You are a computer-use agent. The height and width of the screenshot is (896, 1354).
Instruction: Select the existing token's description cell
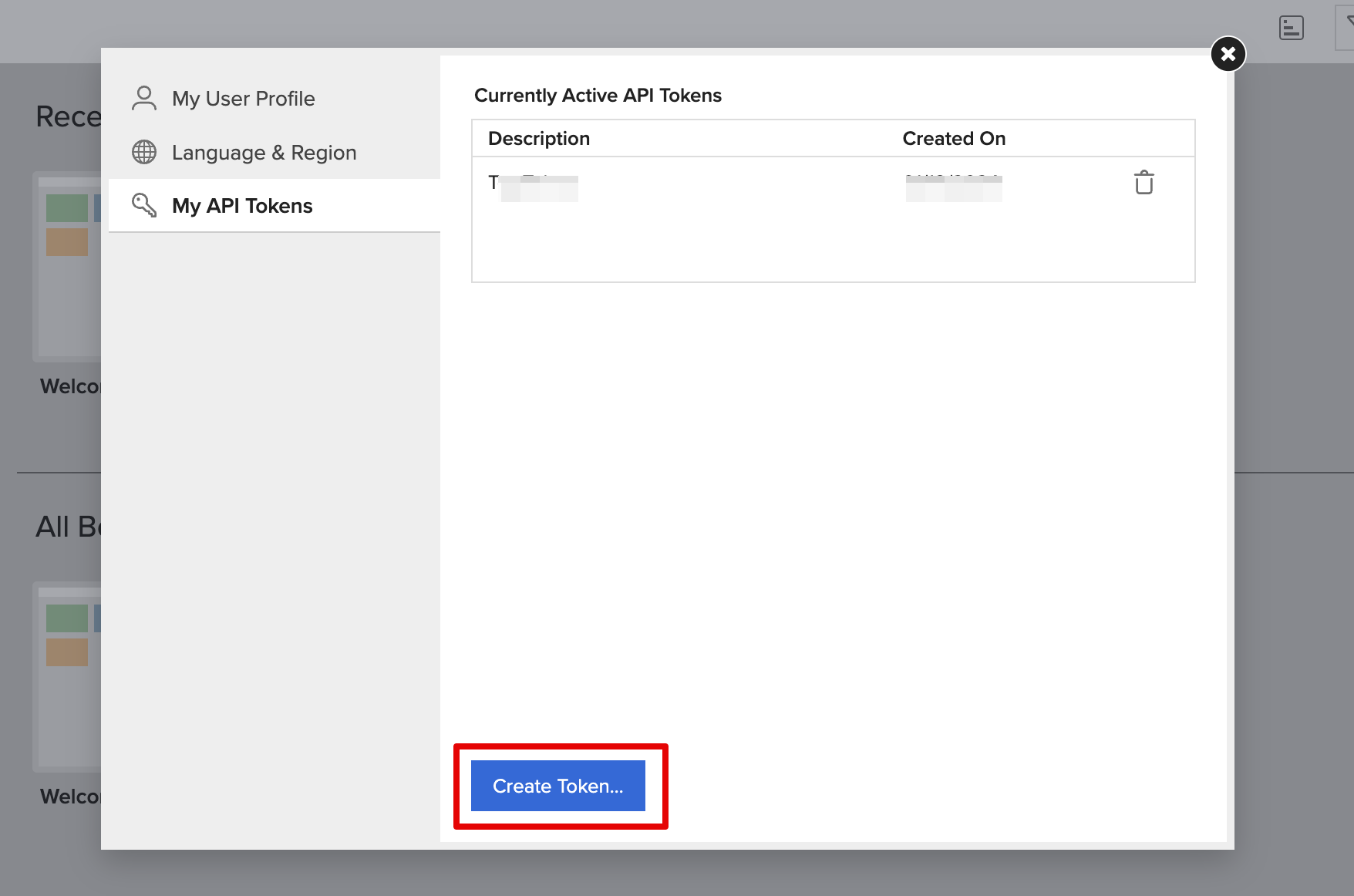tap(534, 186)
